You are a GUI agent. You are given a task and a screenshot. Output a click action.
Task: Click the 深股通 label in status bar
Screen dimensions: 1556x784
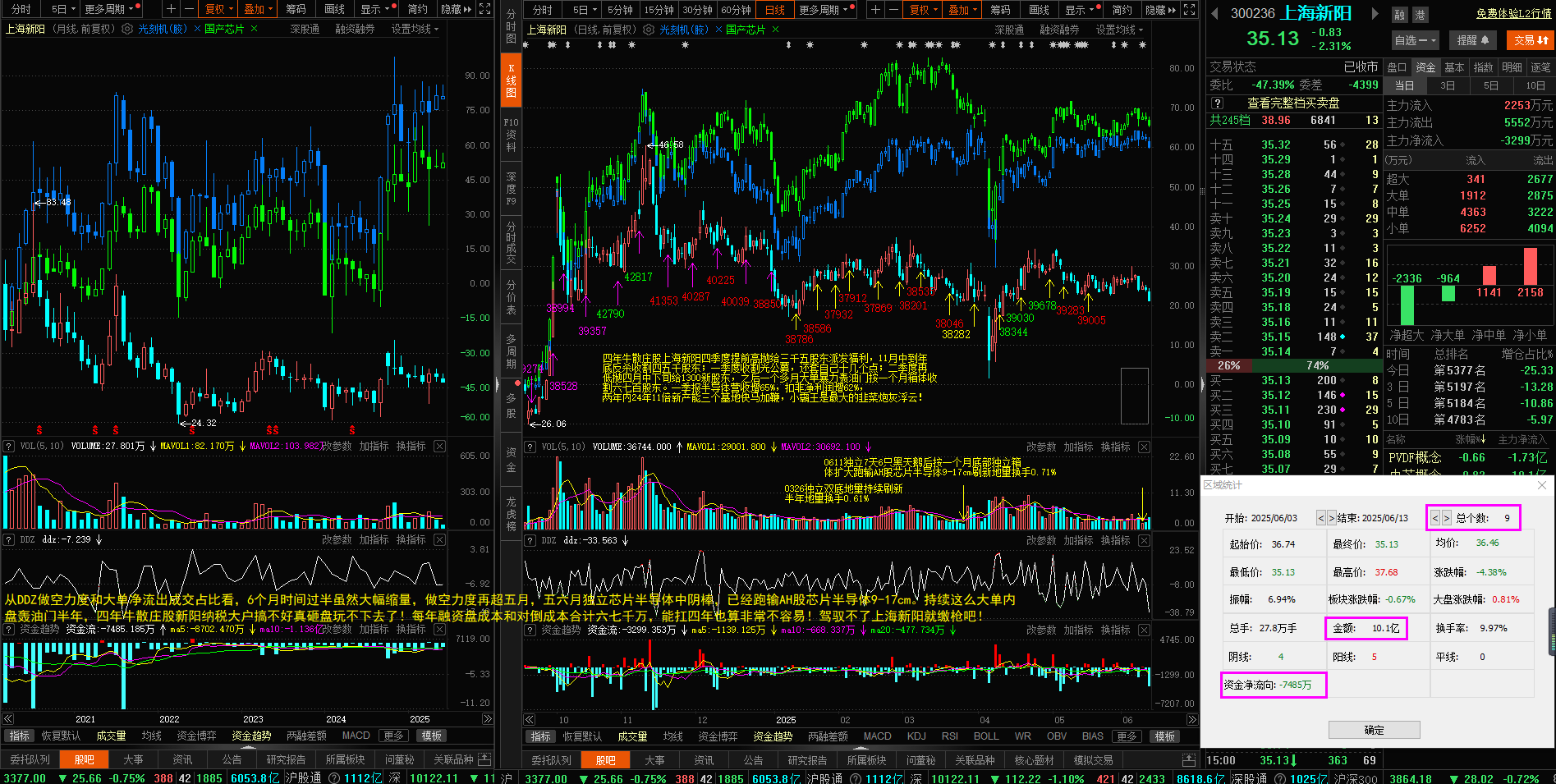coord(1250,778)
